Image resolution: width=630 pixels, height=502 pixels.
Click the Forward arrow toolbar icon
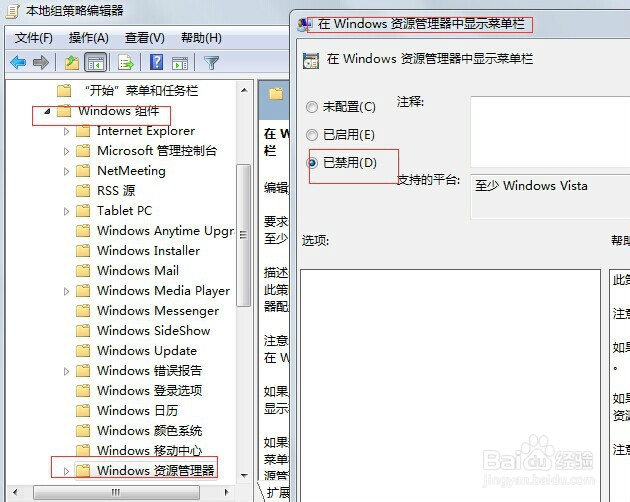point(41,63)
